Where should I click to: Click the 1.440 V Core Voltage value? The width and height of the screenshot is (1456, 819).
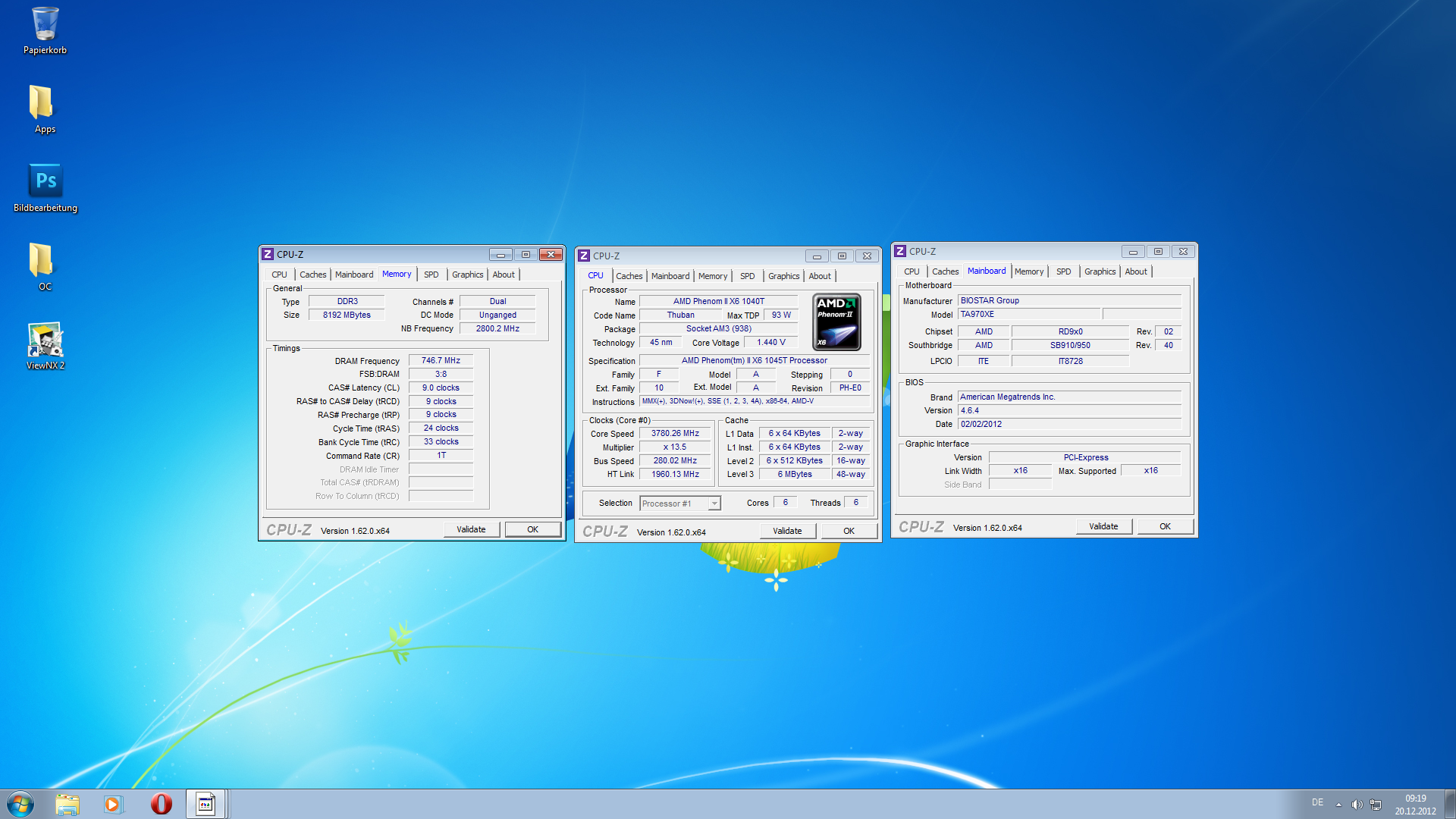pos(770,342)
